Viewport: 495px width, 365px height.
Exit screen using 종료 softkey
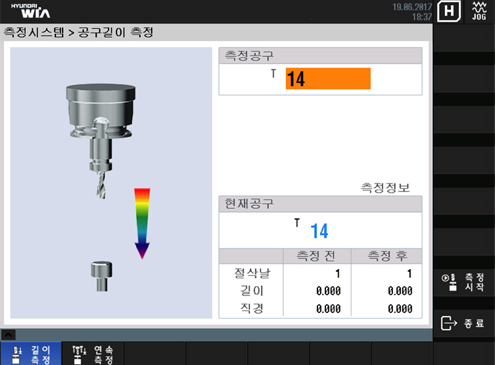(464, 323)
